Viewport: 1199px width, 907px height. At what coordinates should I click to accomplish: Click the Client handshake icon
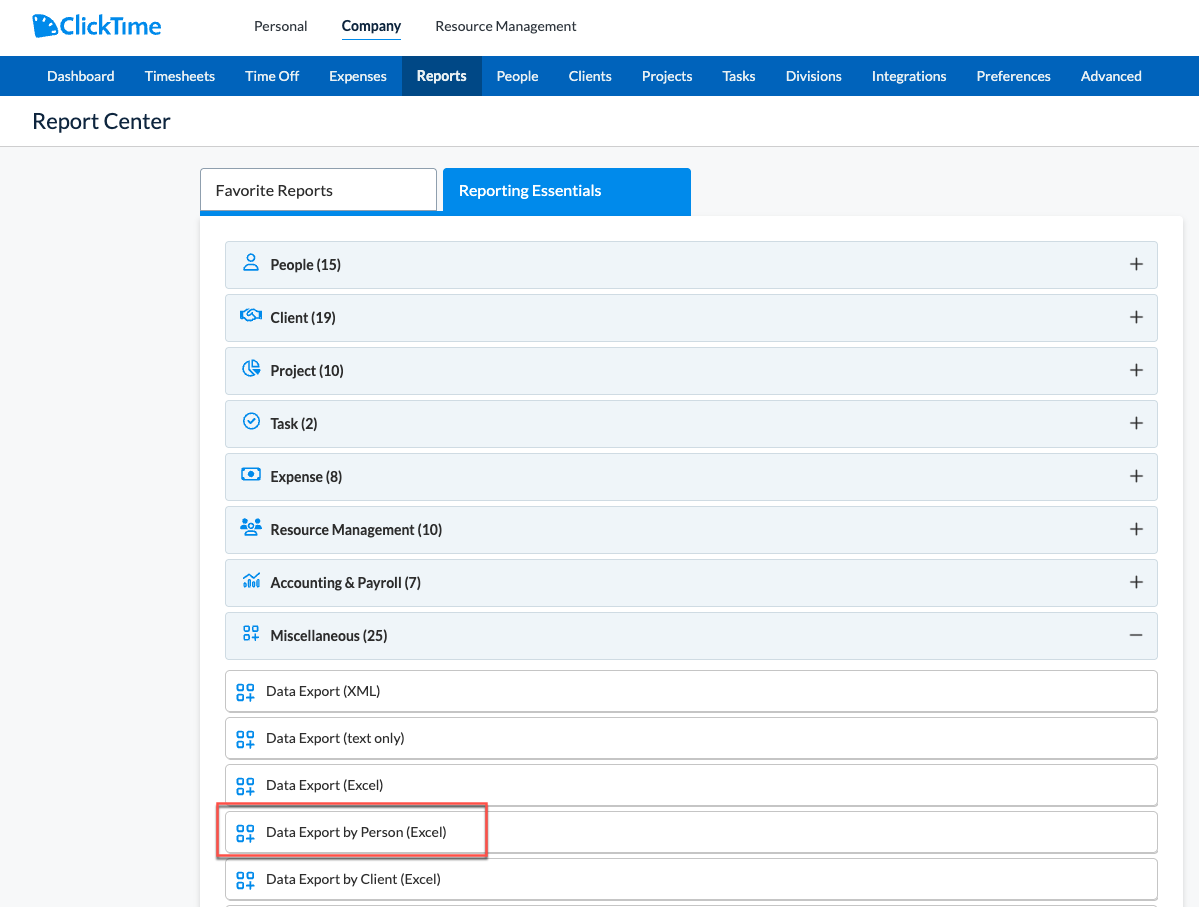pos(251,316)
